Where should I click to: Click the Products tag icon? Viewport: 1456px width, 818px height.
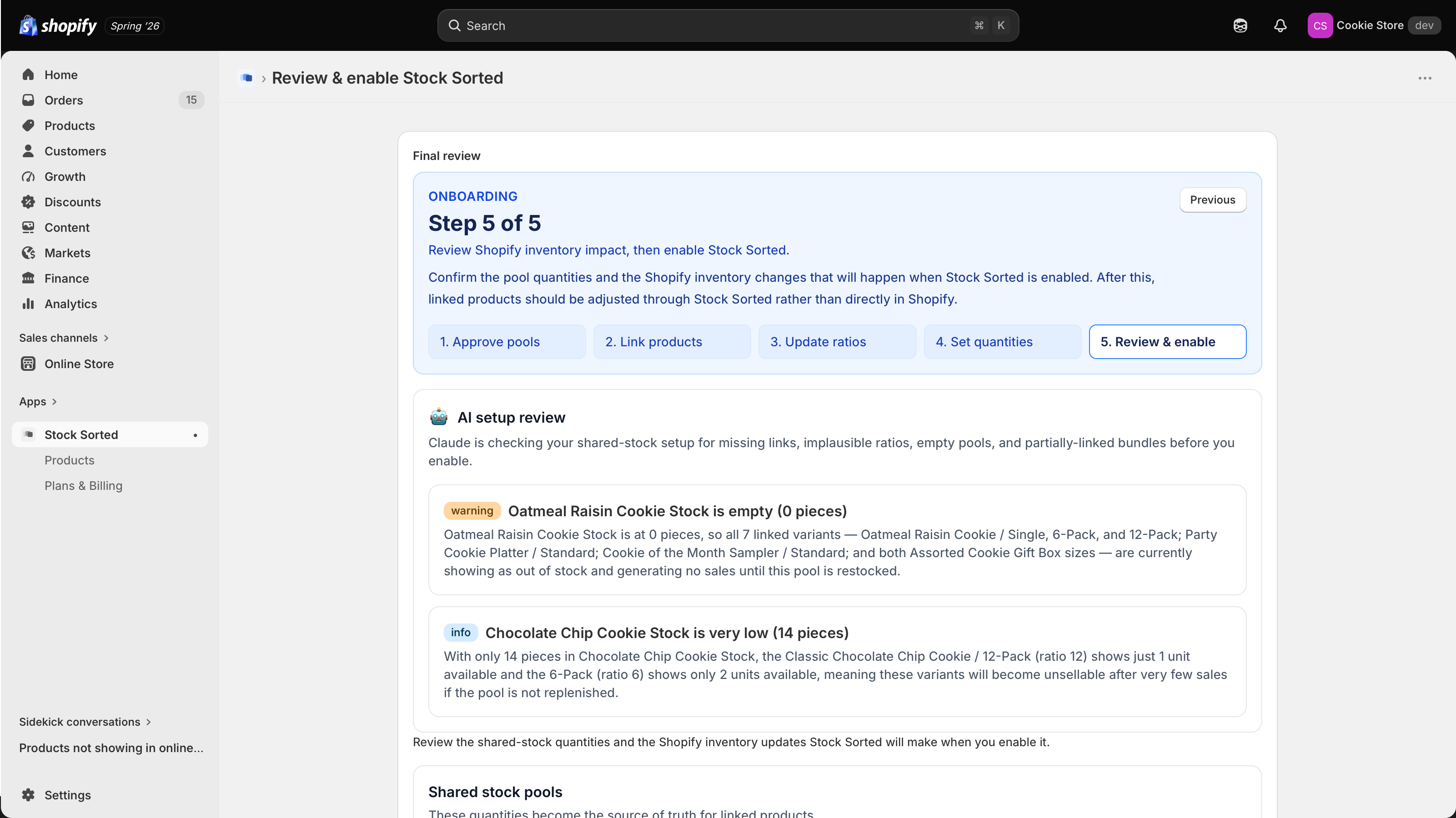(x=28, y=125)
